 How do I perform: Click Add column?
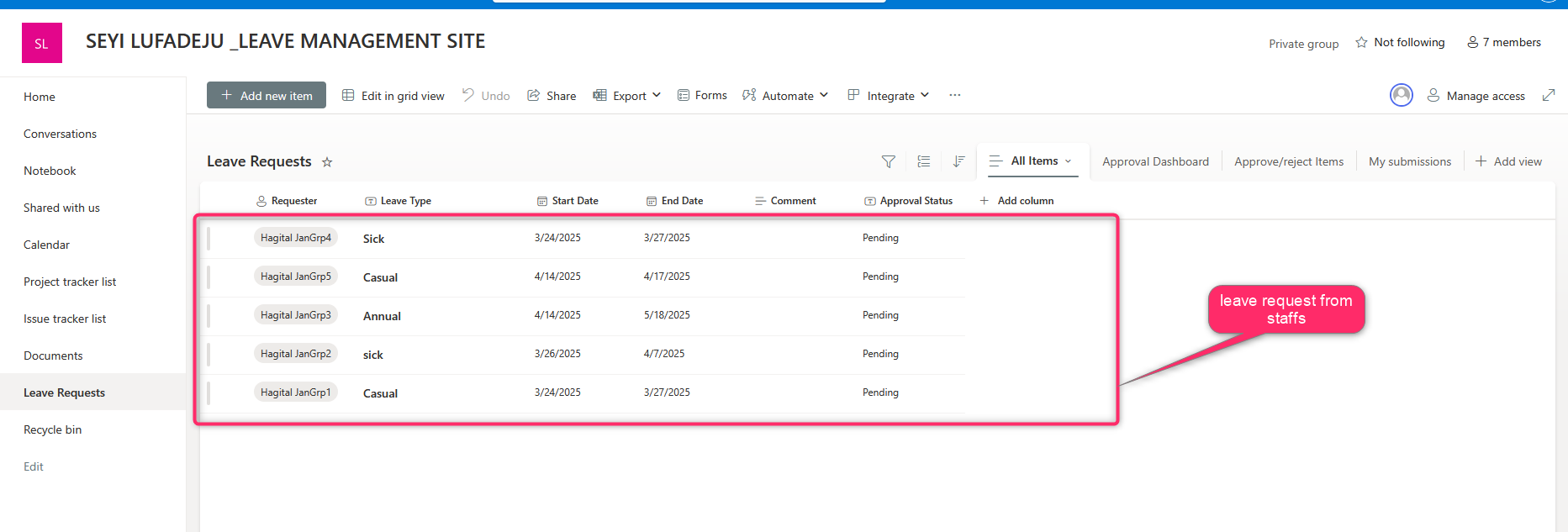[1016, 201]
